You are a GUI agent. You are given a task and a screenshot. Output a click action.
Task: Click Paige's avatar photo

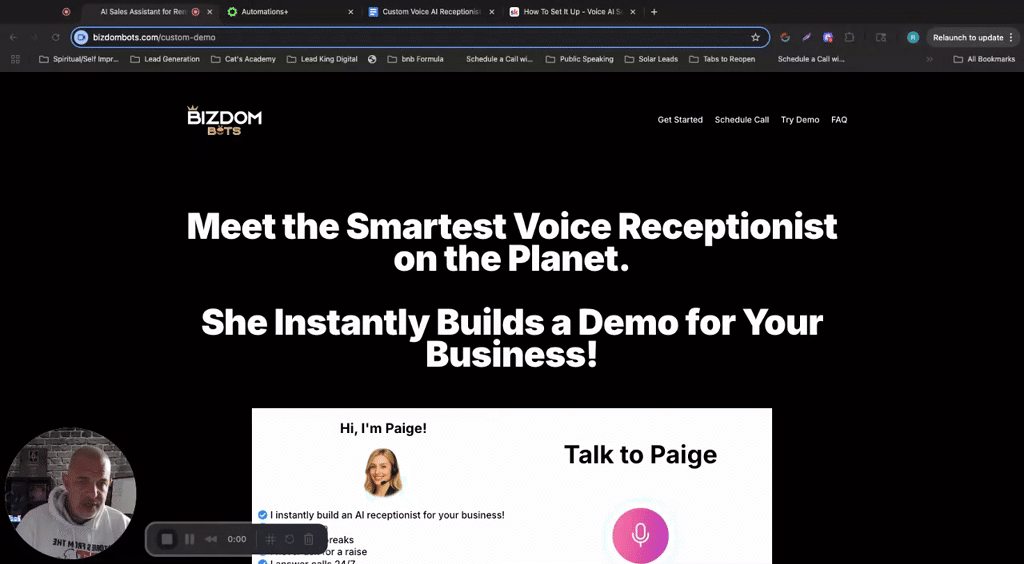point(383,472)
